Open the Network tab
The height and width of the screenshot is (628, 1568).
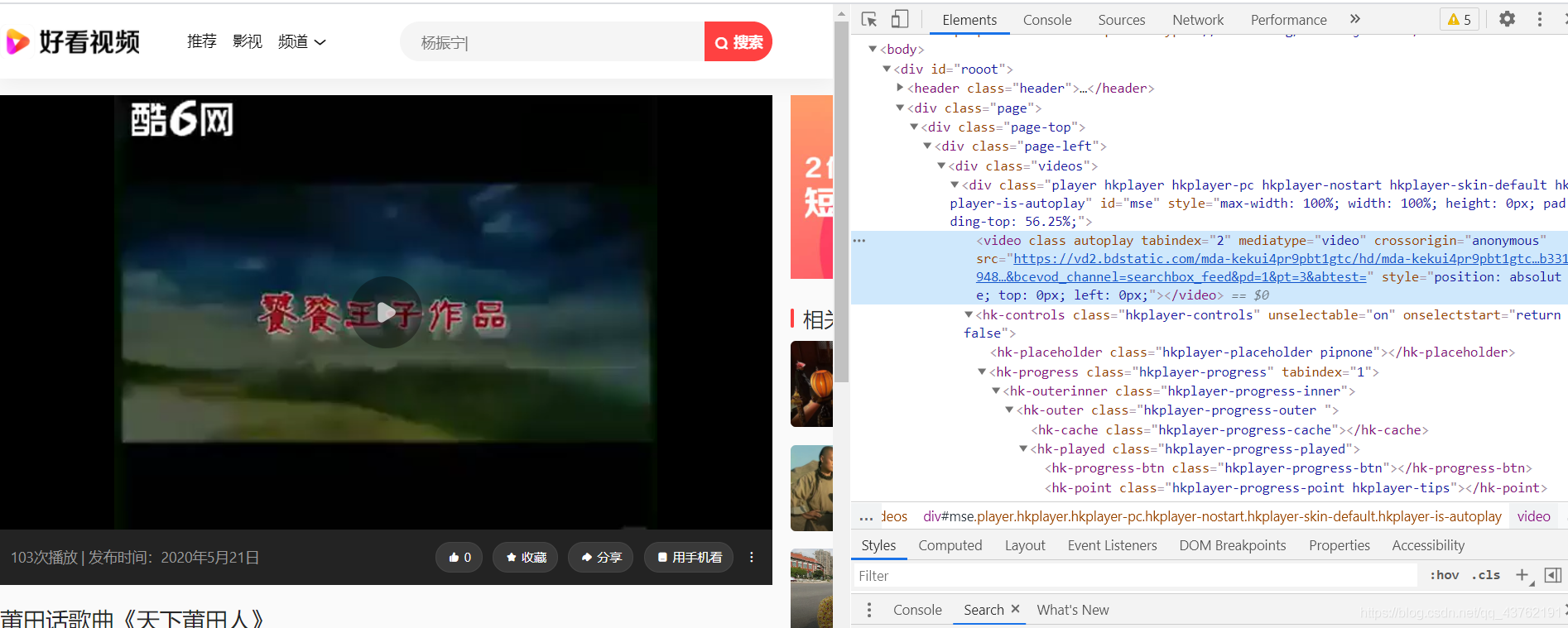1198,20
